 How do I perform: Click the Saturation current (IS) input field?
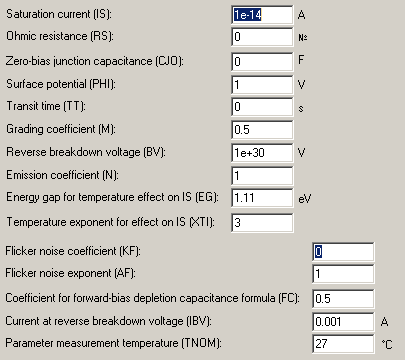click(x=262, y=15)
